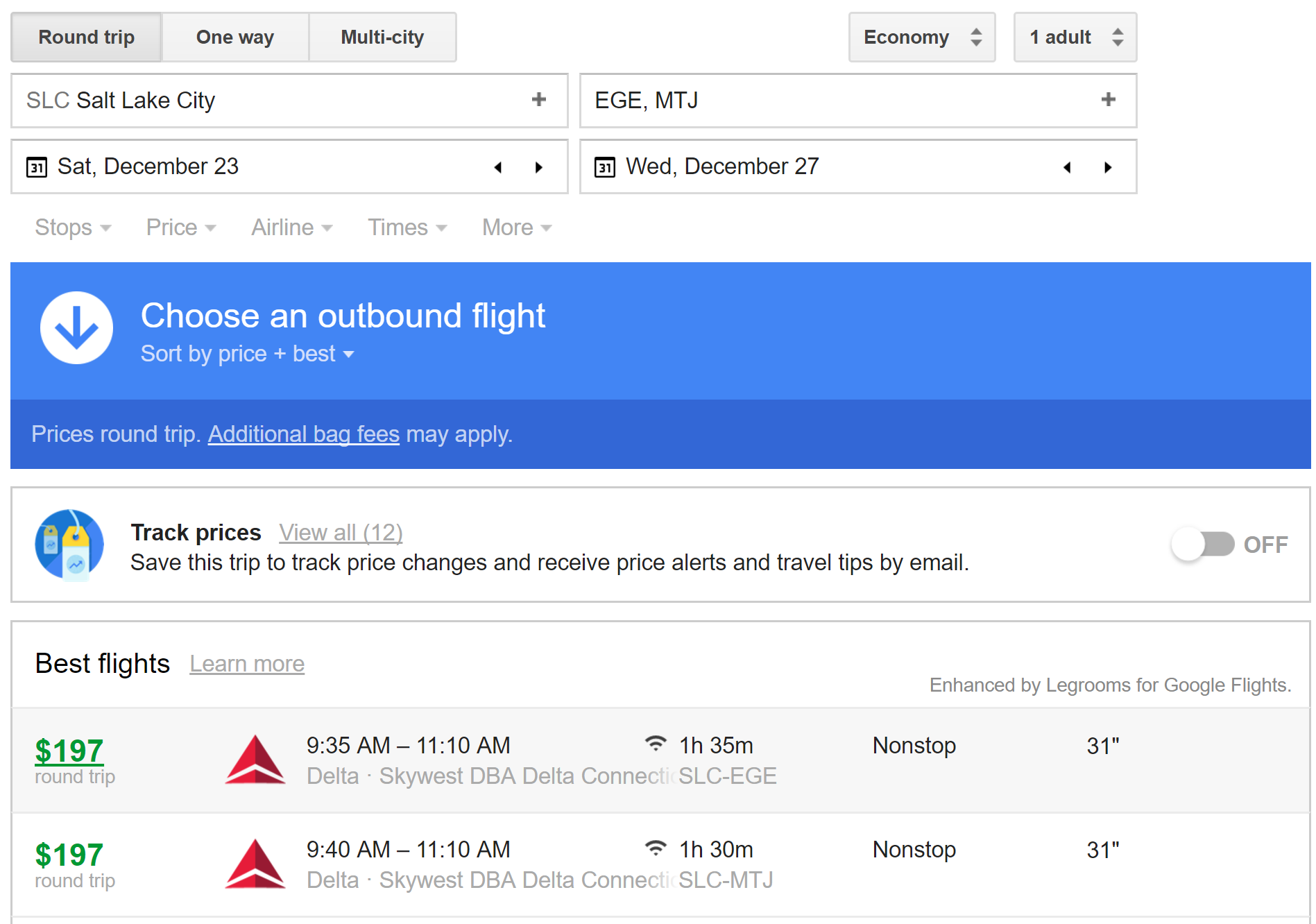Click the plus icon beside Salt Lake City

(x=538, y=100)
